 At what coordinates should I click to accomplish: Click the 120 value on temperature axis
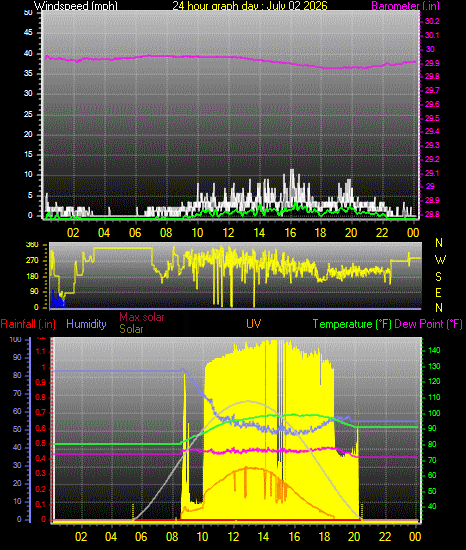click(x=434, y=382)
